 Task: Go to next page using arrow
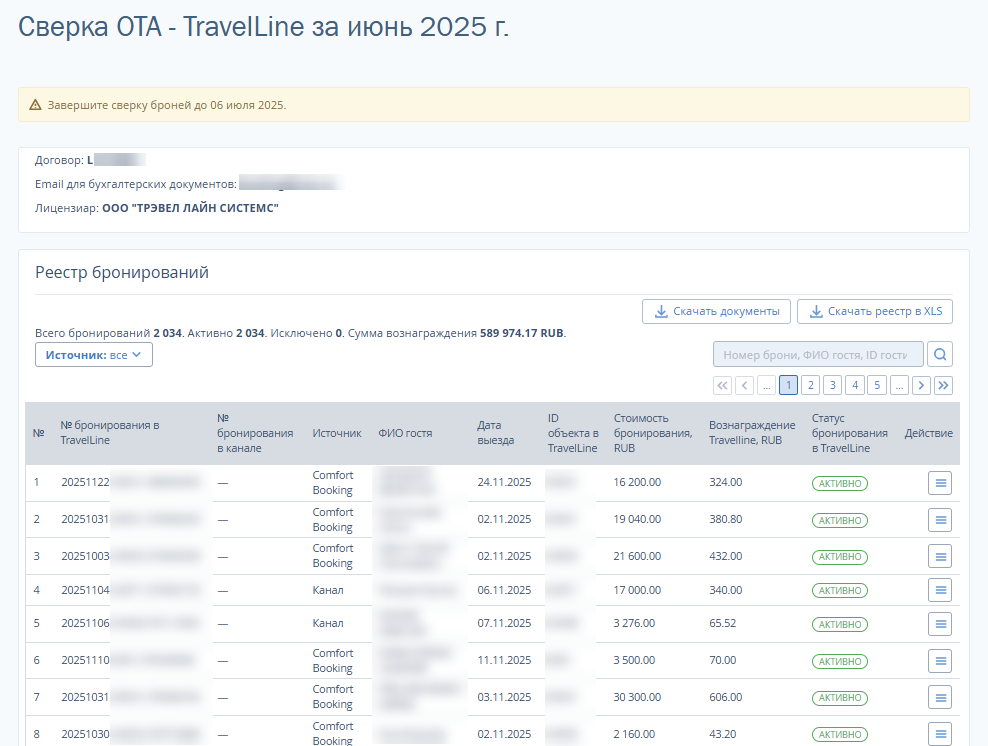click(921, 385)
